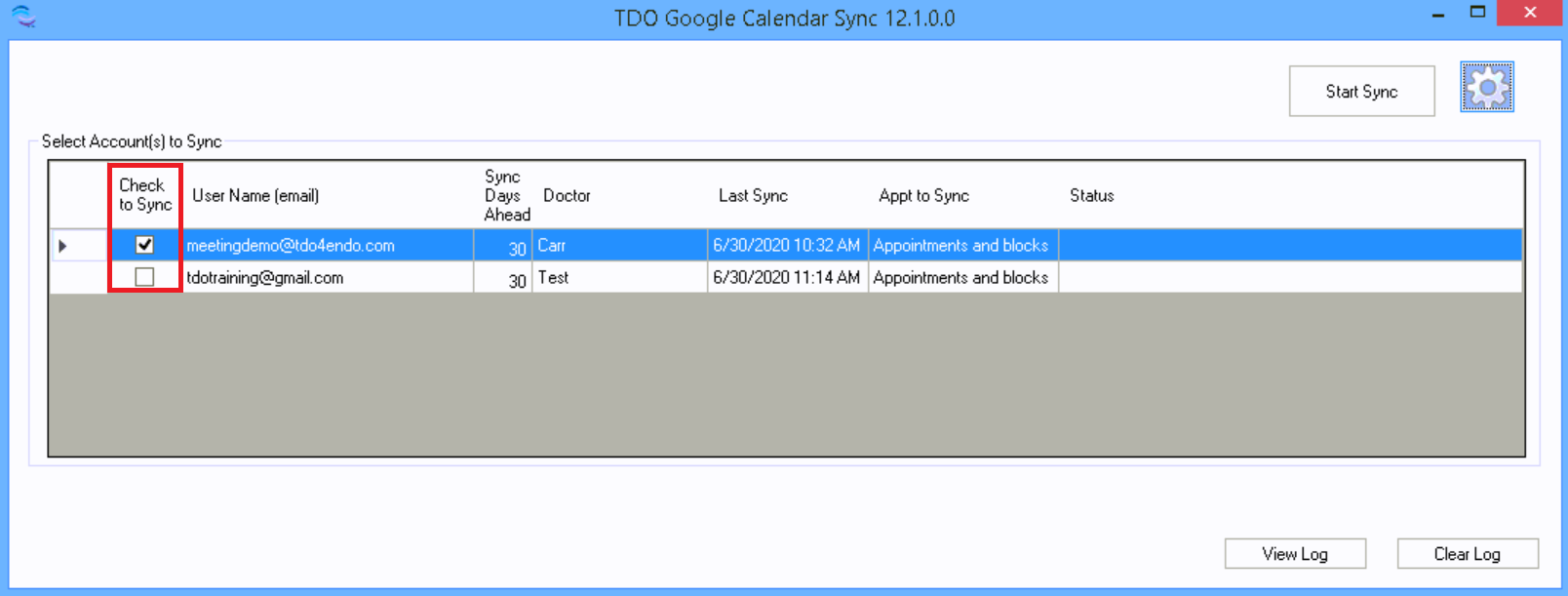The image size is (1568, 596).
Task: Click the TDO app logo icon
Action: pyautogui.click(x=22, y=17)
